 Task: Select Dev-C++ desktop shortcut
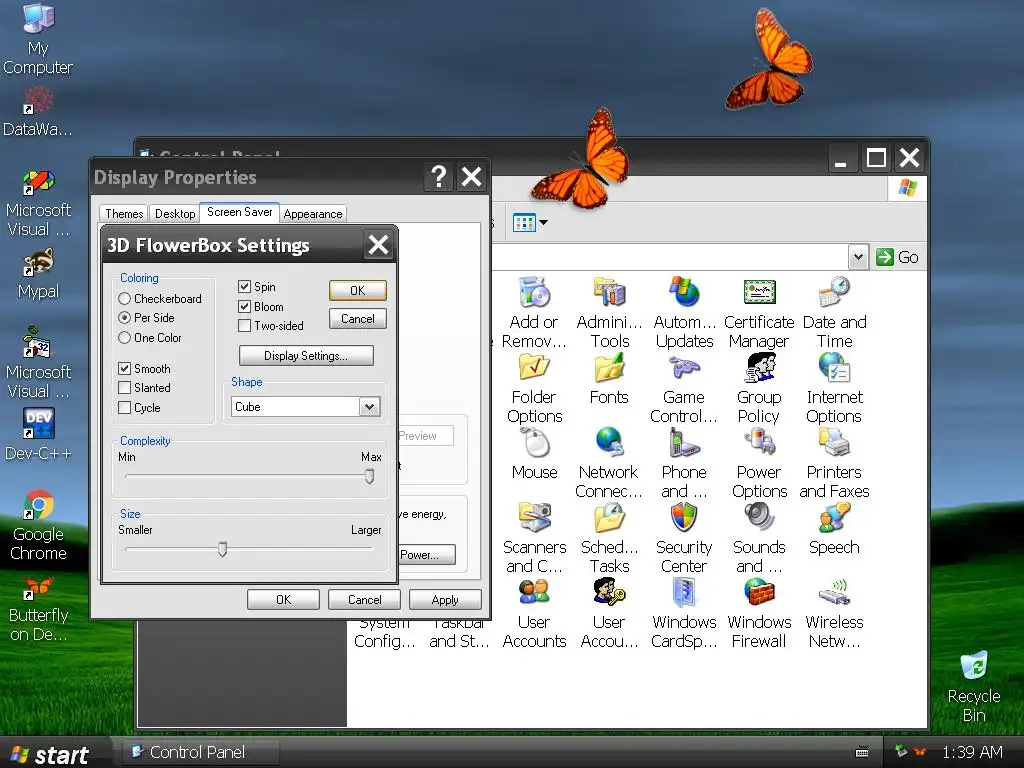pos(38,435)
